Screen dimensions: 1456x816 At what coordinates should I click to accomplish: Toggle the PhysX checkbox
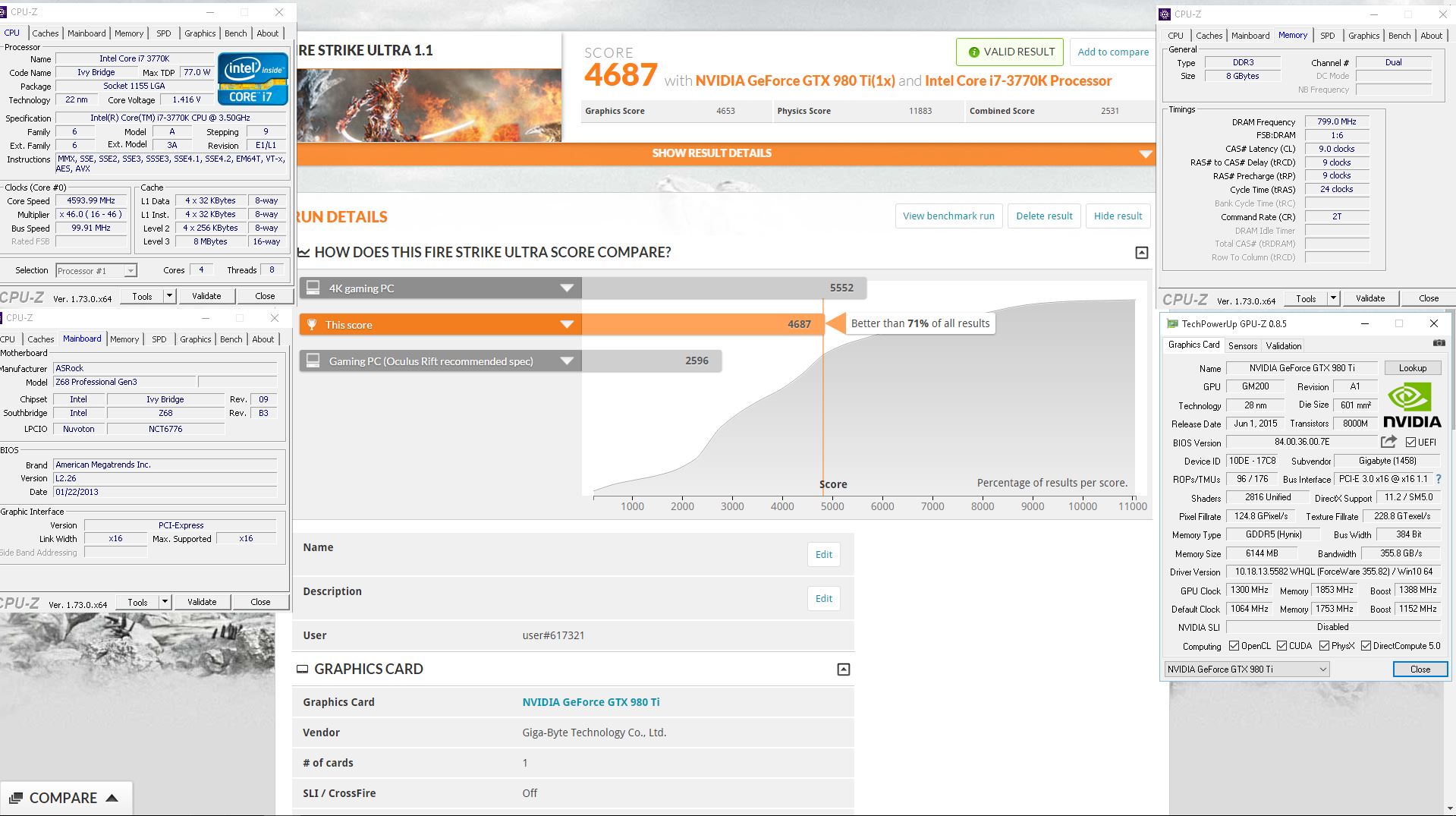pyautogui.click(x=1325, y=646)
